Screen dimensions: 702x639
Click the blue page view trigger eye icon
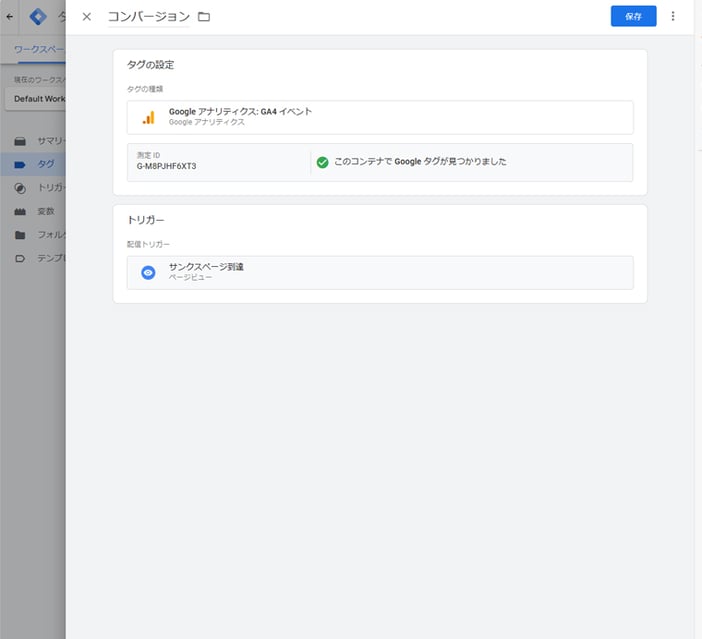pyautogui.click(x=148, y=272)
